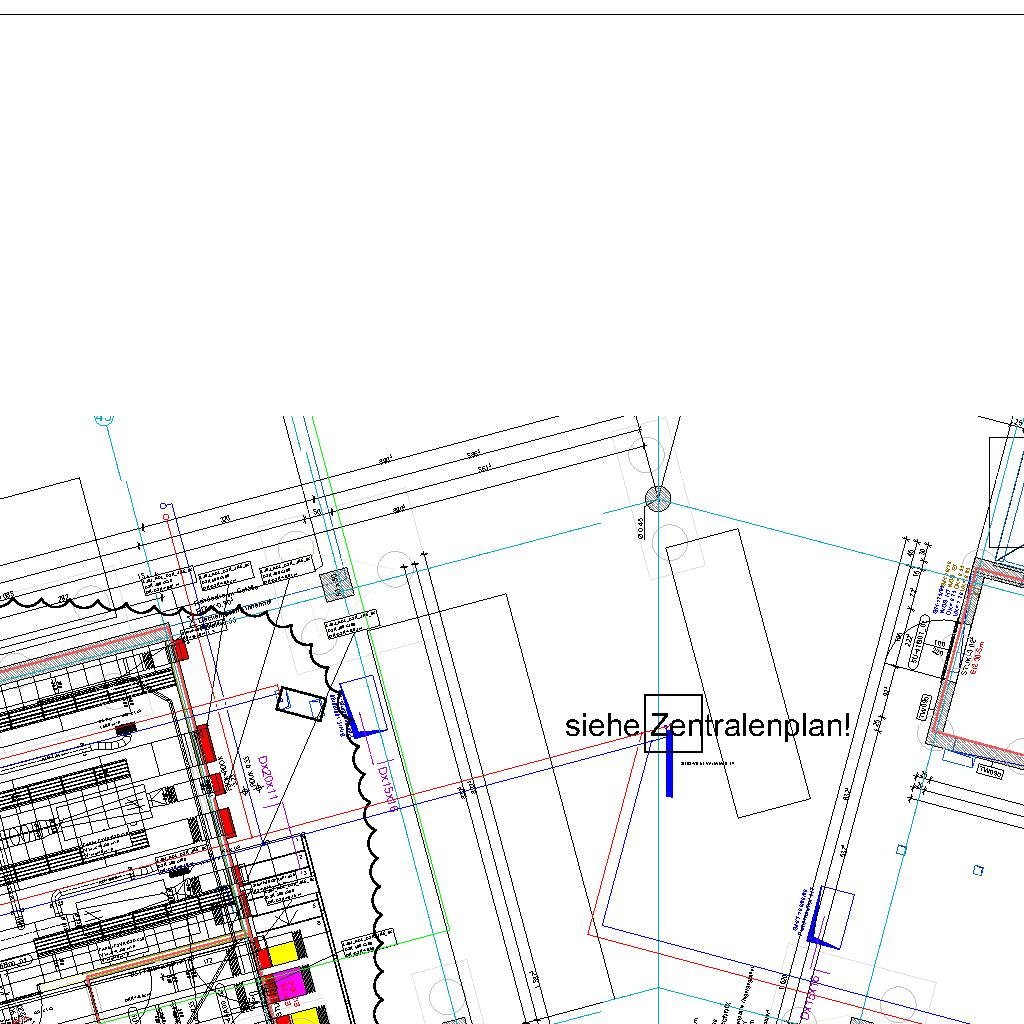
Task: Select the topmost red filled rectangle
Action: coord(181,649)
